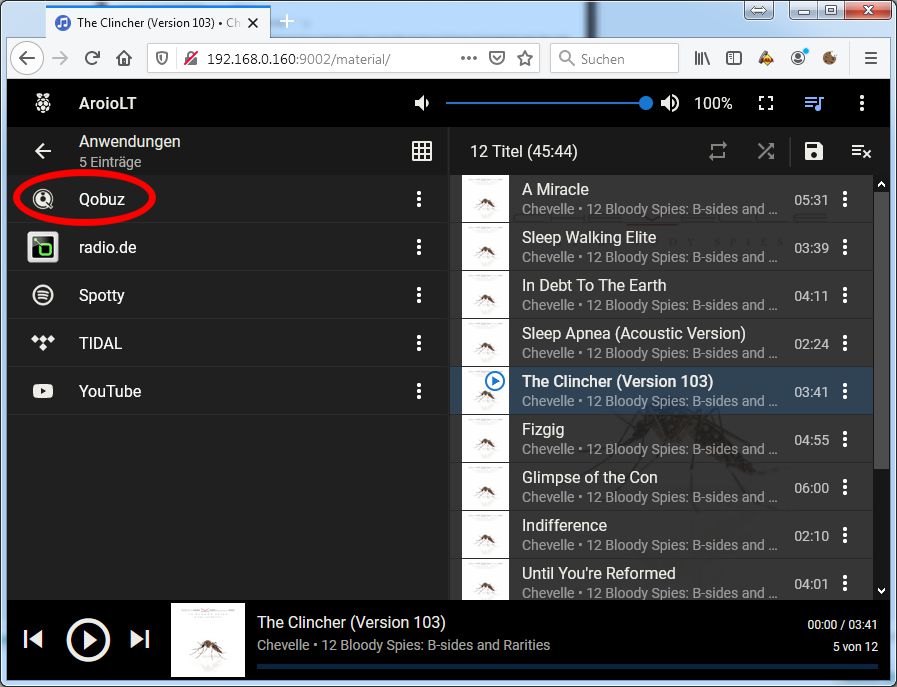Open the three-dot menu for Spotty
The image size is (897, 687).
pyautogui.click(x=419, y=295)
